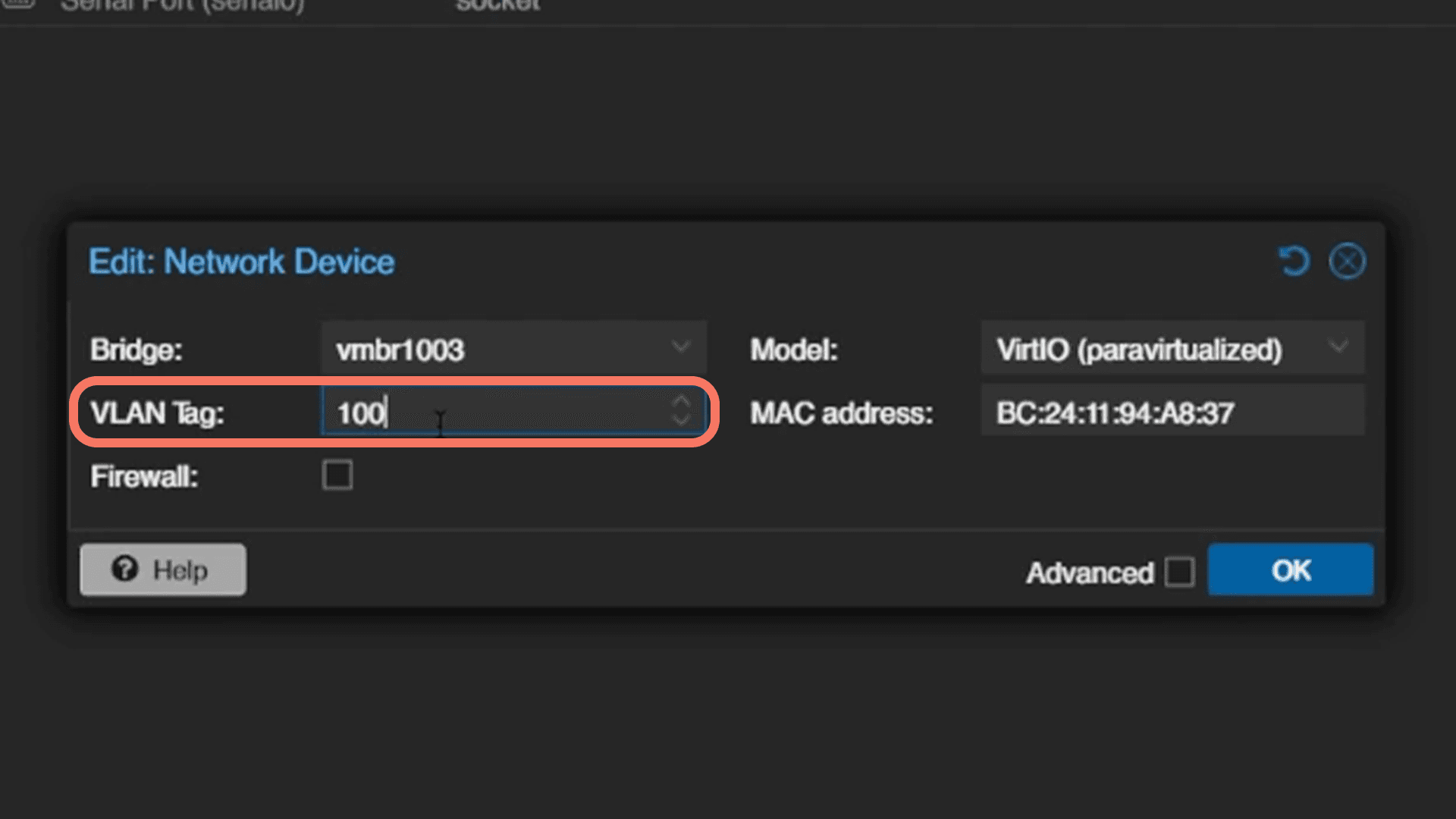The width and height of the screenshot is (1456, 819).
Task: Confirm with the OK button
Action: point(1291,570)
